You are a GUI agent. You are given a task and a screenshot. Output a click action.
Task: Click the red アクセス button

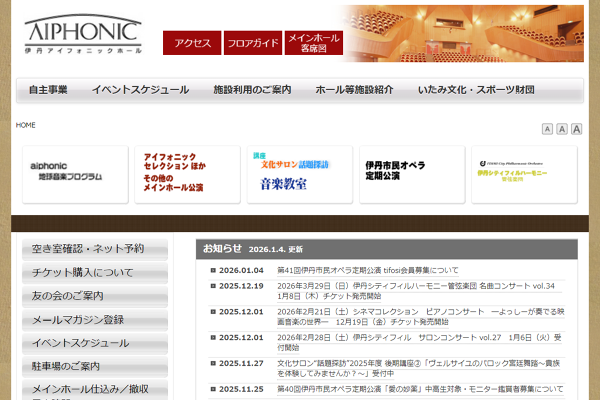tap(193, 43)
